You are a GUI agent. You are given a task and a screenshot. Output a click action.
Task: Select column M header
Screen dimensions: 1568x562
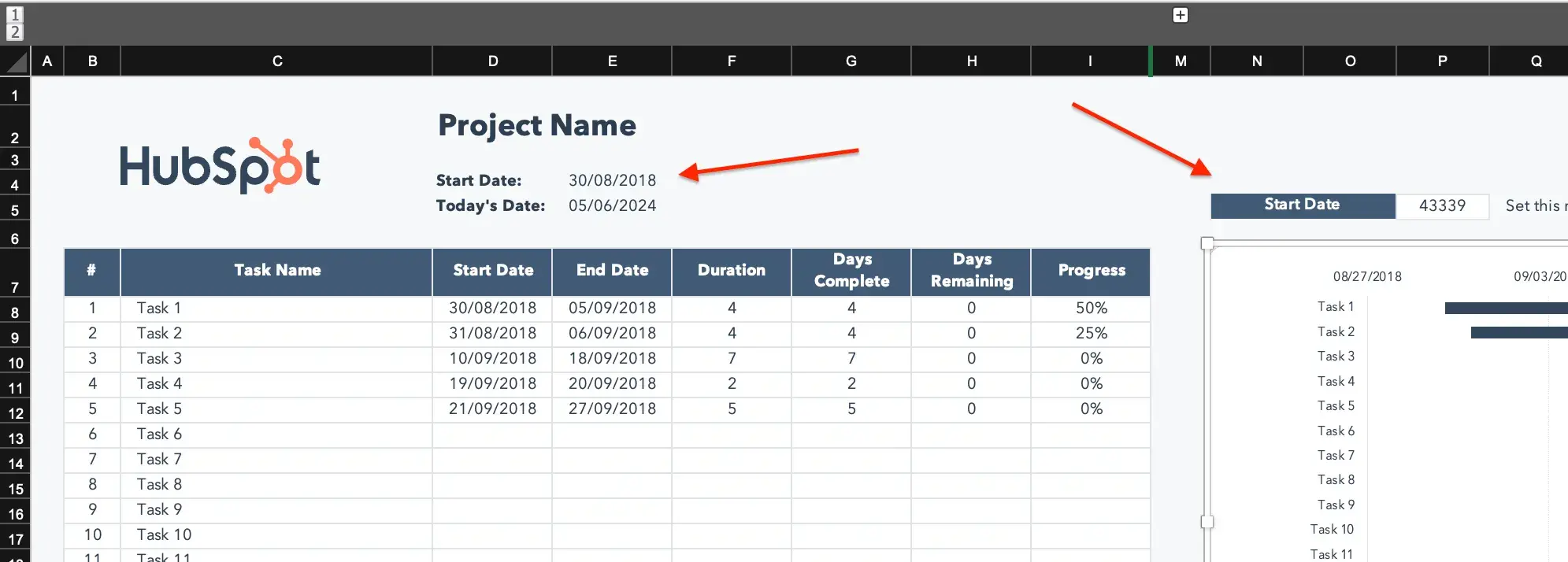pos(1180,61)
